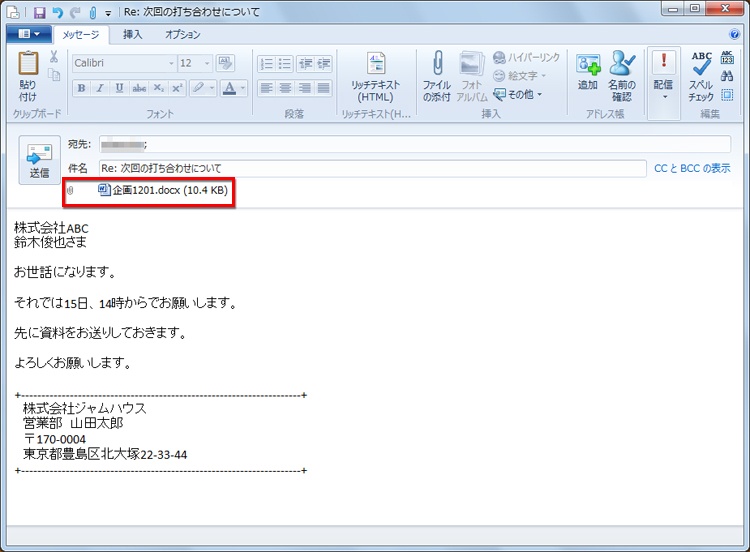The width and height of the screenshot is (750, 552).
Task: Align paragraph text left
Action: 266,88
